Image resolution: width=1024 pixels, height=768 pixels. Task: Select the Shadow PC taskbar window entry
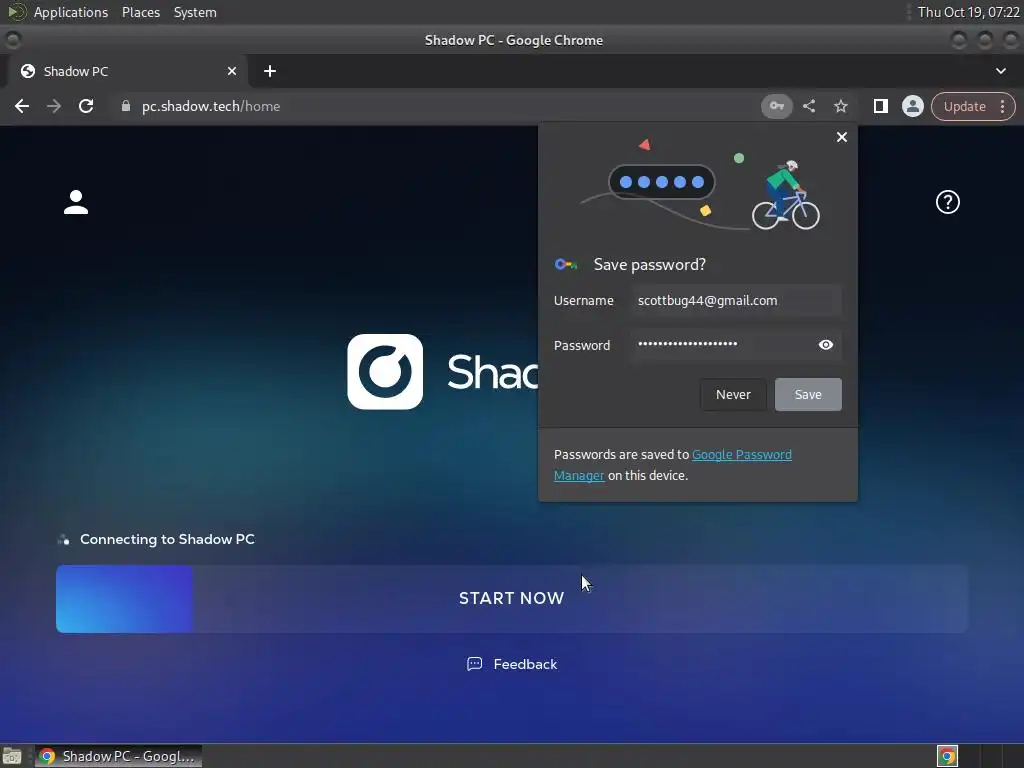118,756
